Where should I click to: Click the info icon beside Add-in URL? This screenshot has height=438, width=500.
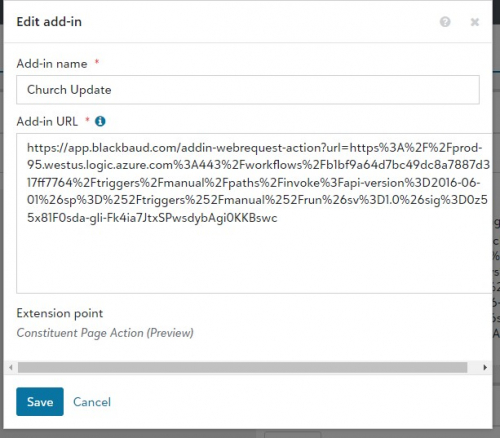pos(100,121)
